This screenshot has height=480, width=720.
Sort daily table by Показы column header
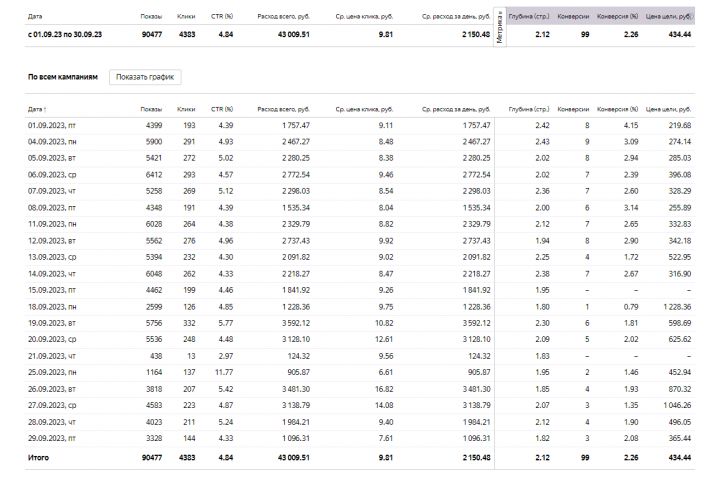(151, 108)
